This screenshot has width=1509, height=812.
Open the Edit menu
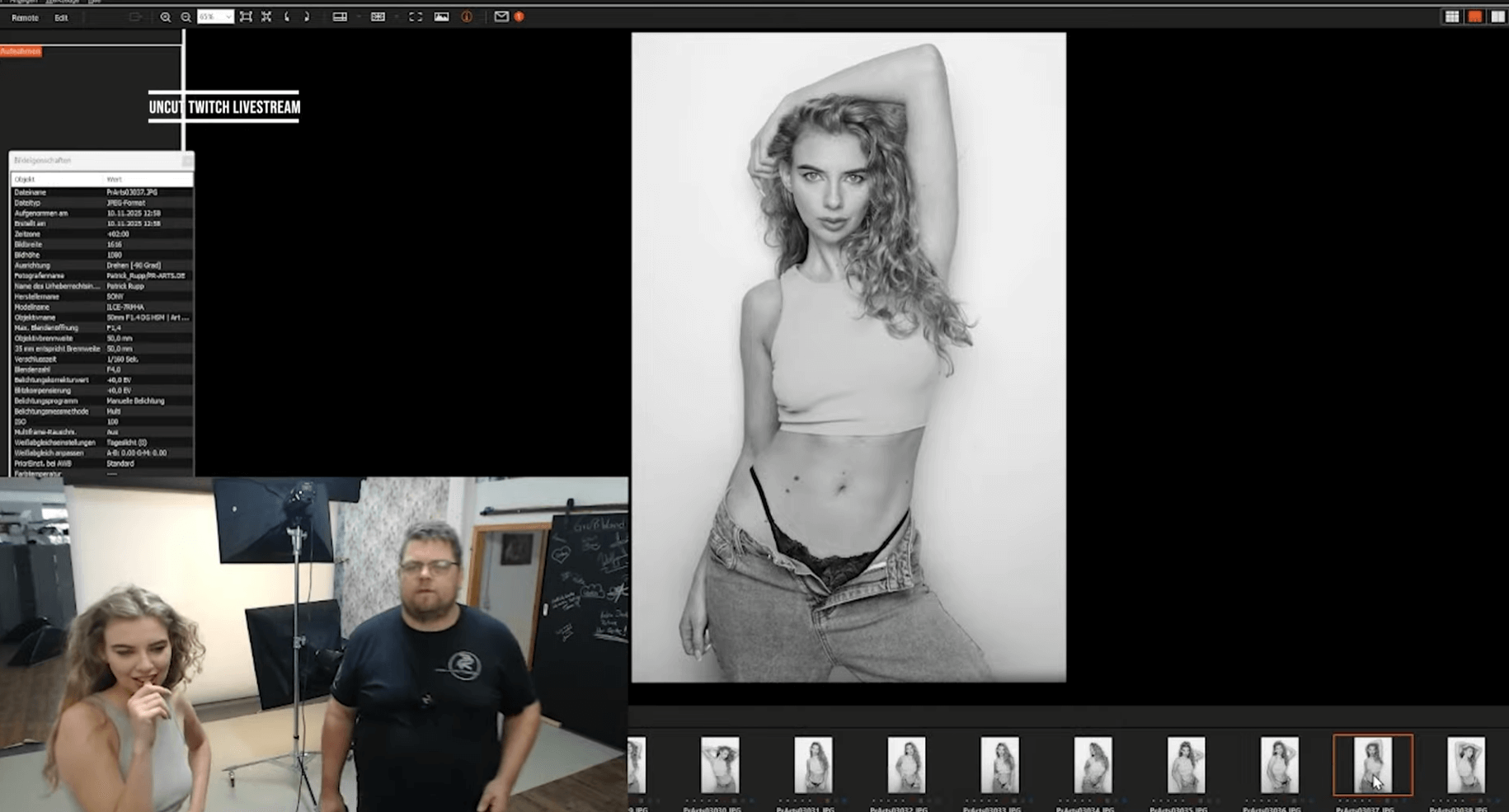[x=61, y=17]
